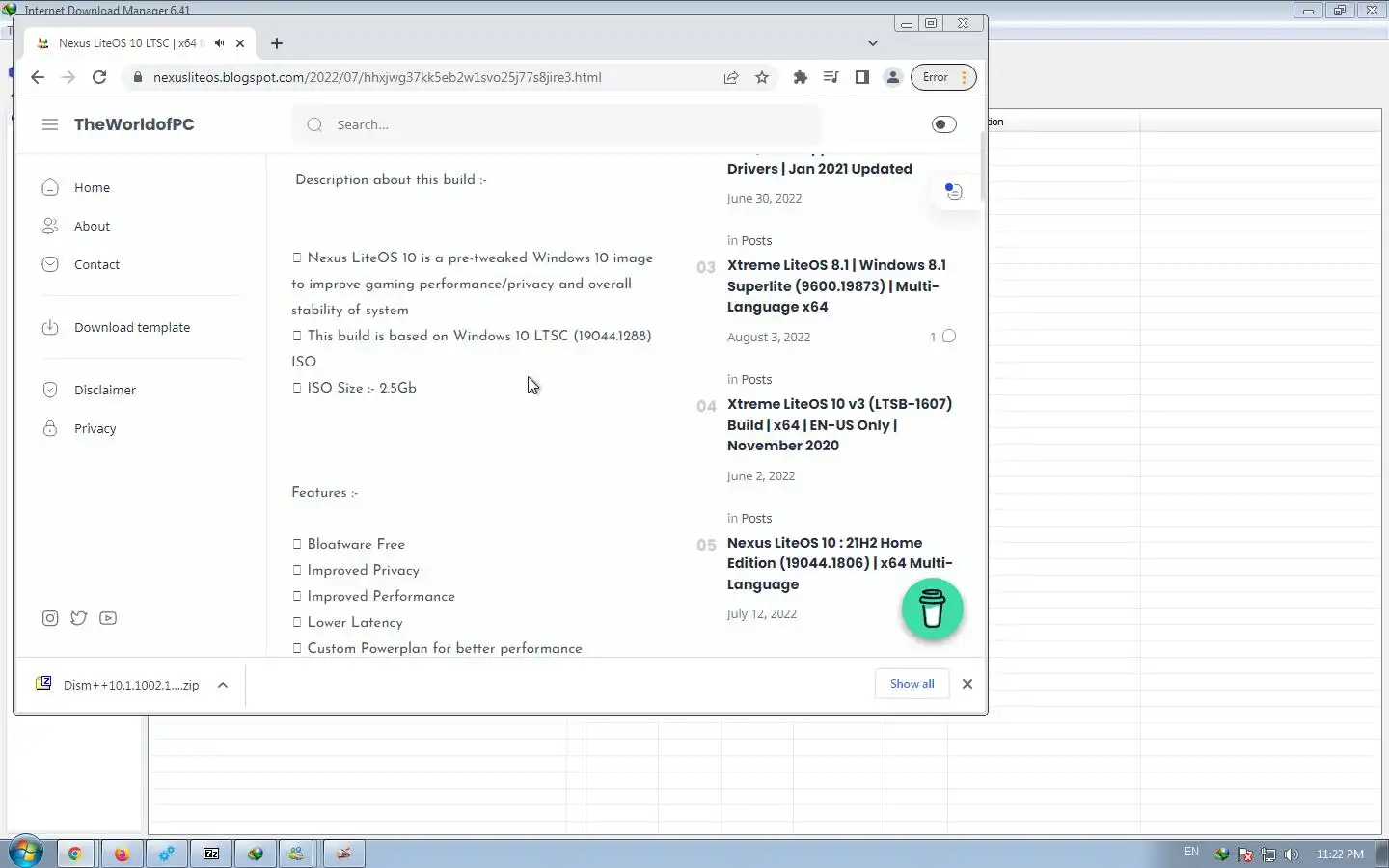Click Show all downloads button
The image size is (1389, 868).
(x=912, y=684)
